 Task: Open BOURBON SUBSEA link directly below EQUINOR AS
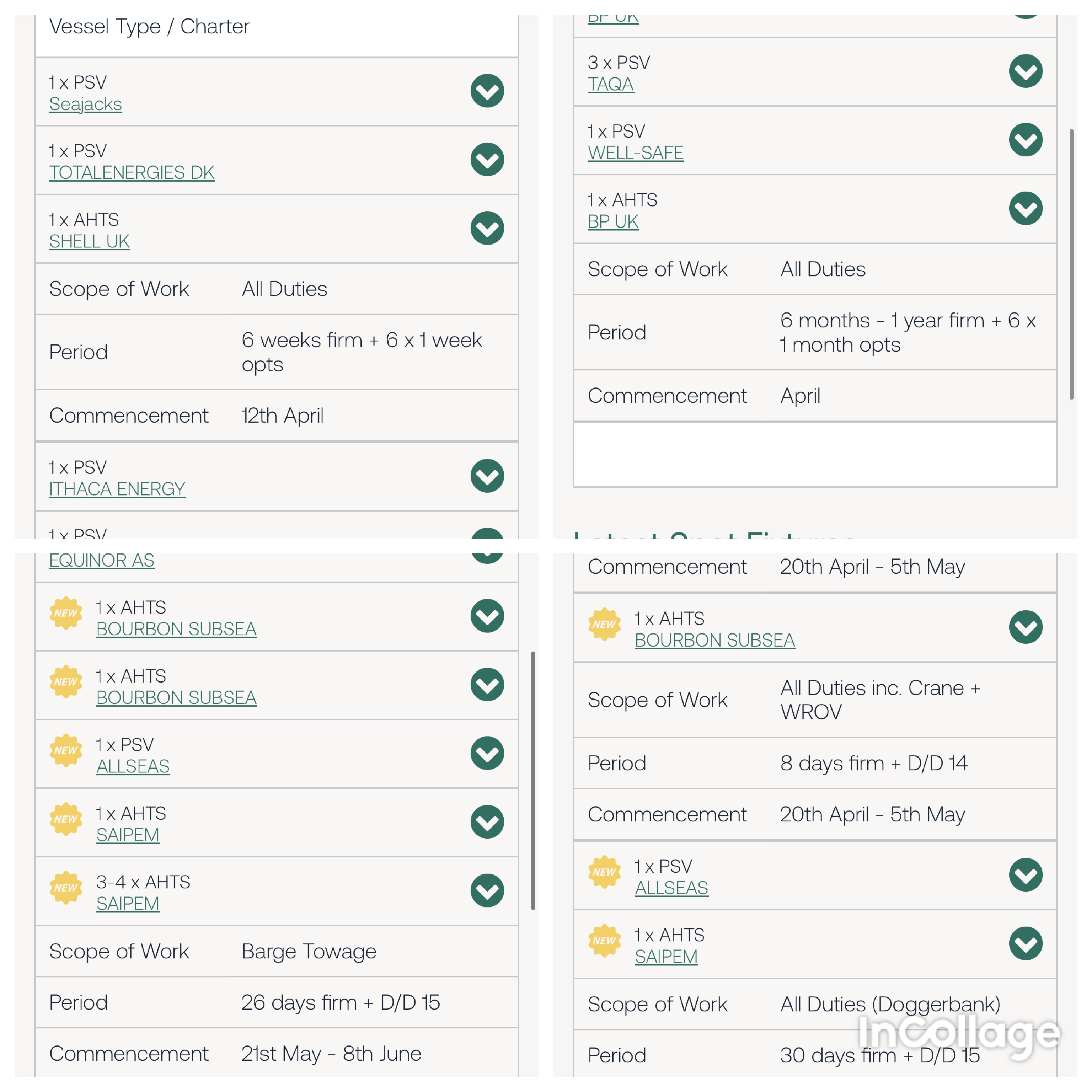point(176,630)
